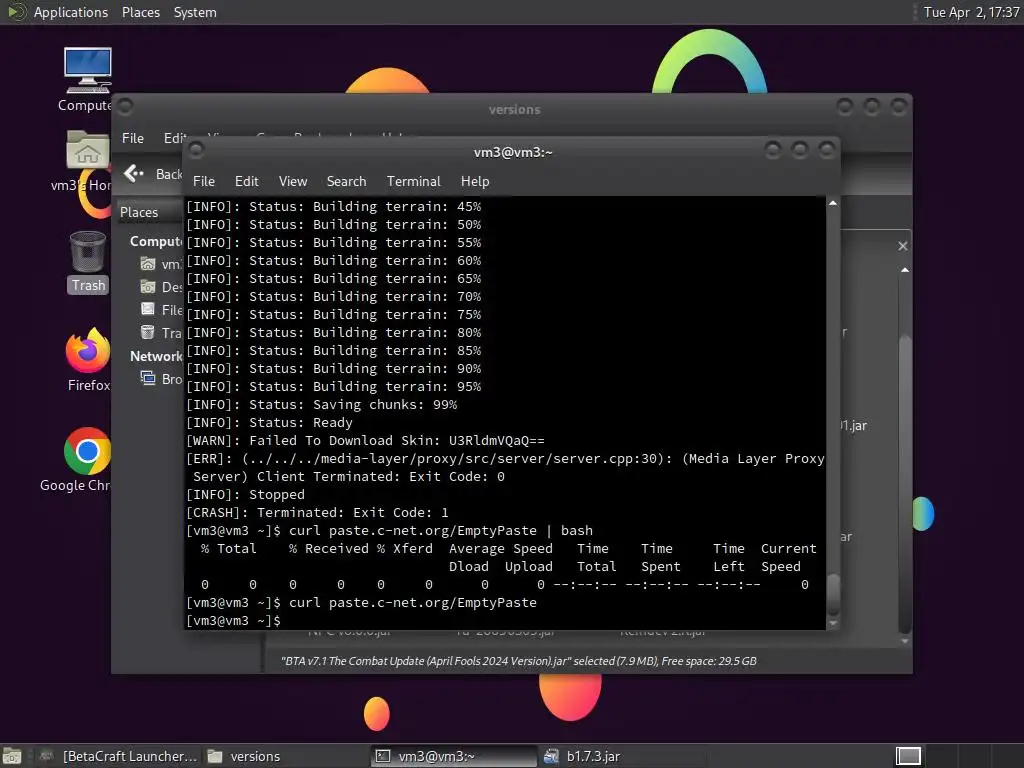Select the File System icon in sidebar

pyautogui.click(x=148, y=310)
